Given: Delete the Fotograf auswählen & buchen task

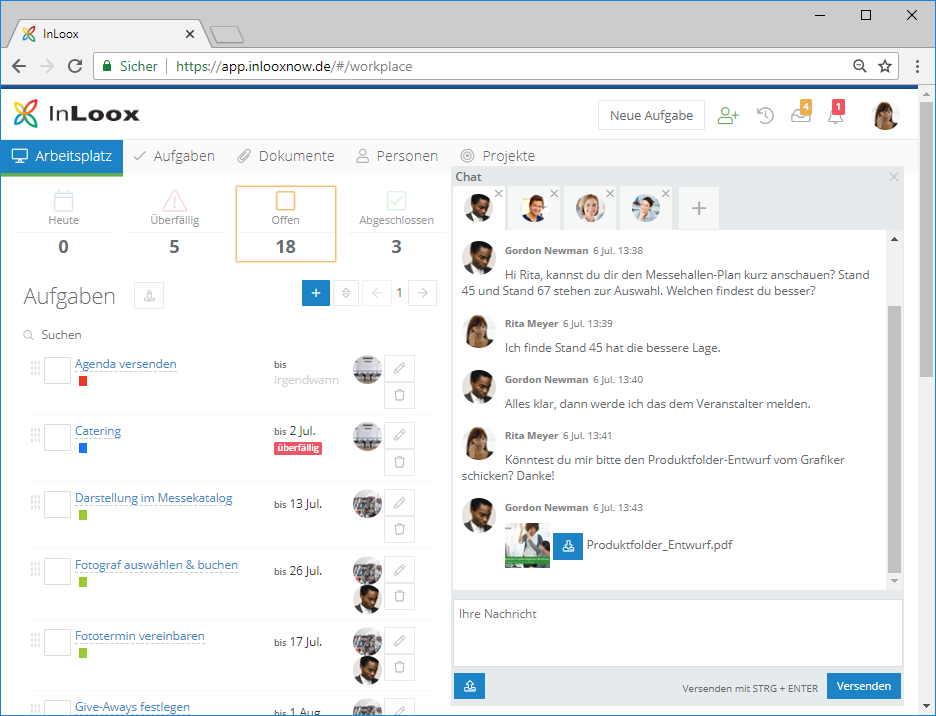Looking at the screenshot, I should pos(399,596).
